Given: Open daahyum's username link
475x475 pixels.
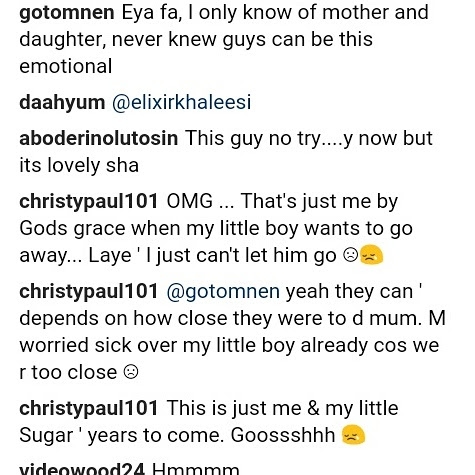Looking at the screenshot, I should [x=62, y=102].
